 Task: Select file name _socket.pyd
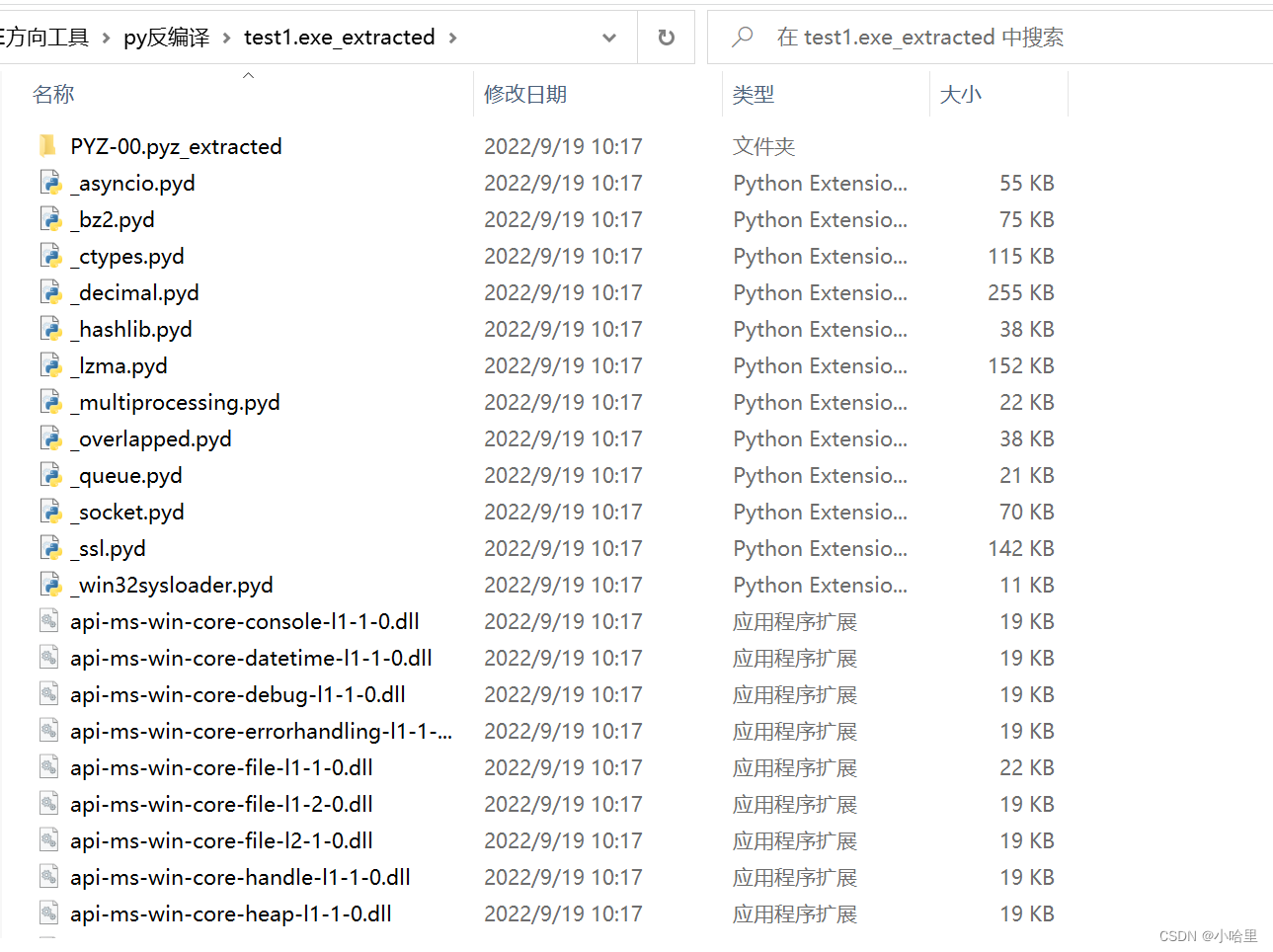127,512
